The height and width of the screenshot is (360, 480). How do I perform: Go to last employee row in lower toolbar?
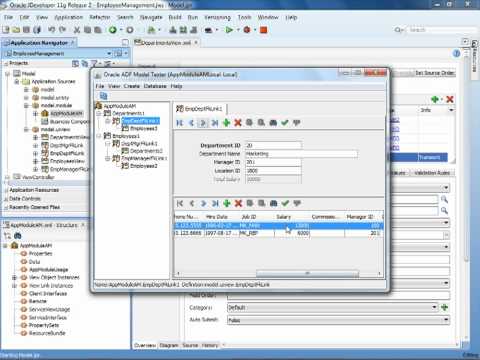[215, 203]
